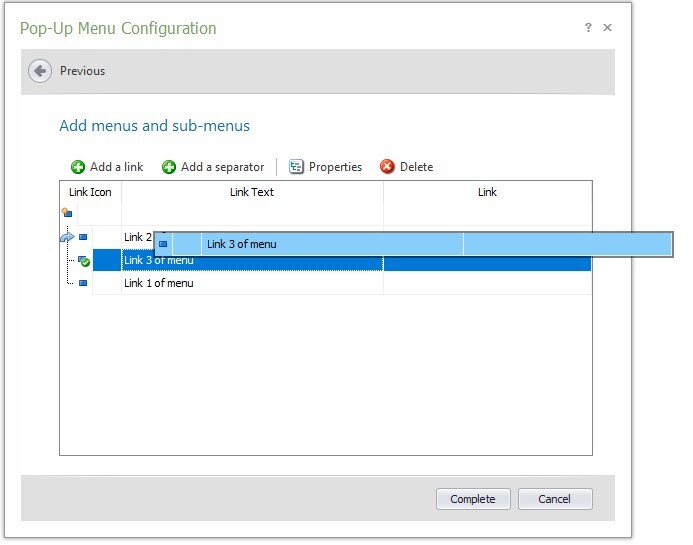
Task: Select the Link 3 of menu row
Action: 250,261
